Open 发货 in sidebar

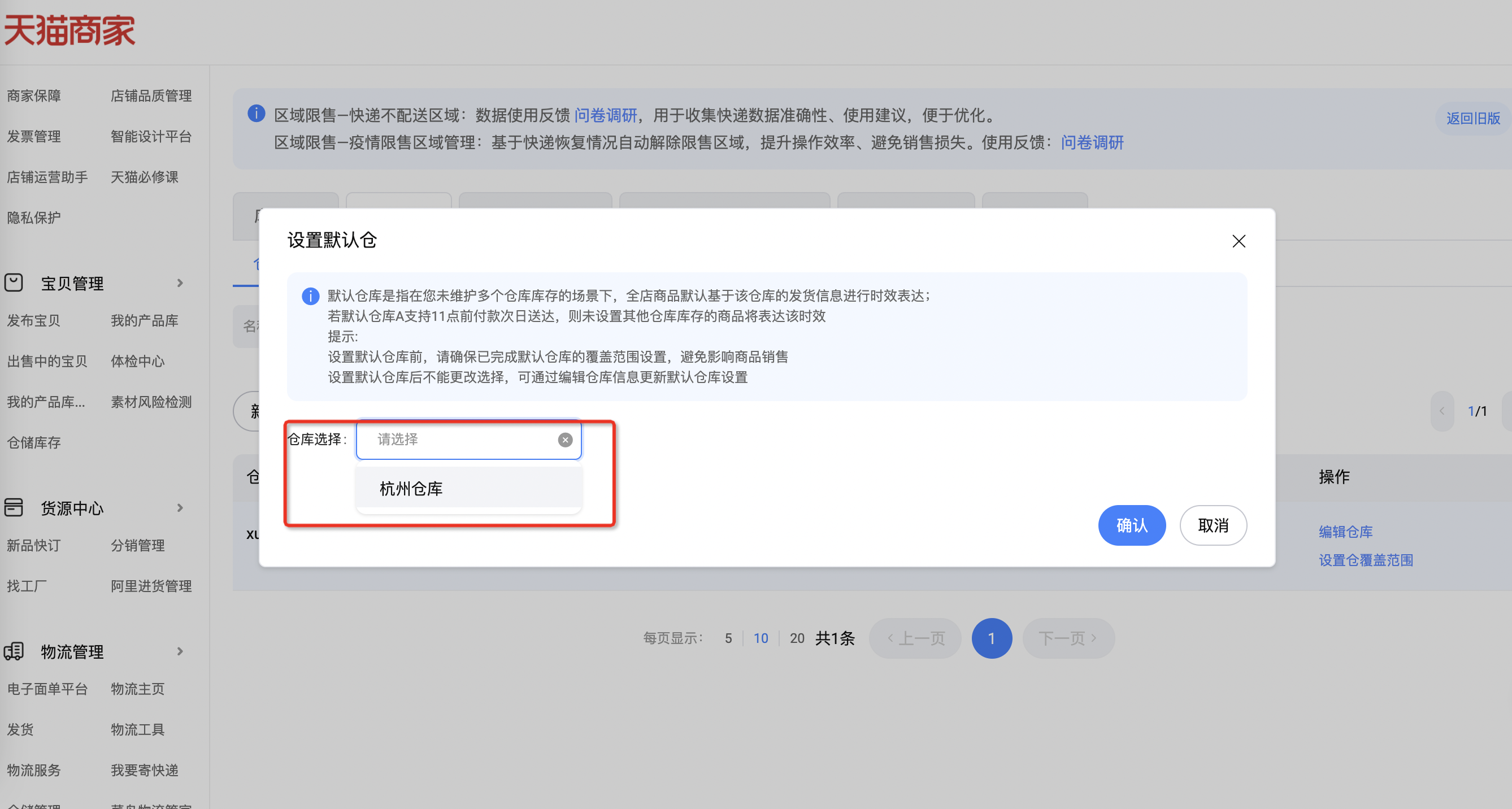pos(20,729)
